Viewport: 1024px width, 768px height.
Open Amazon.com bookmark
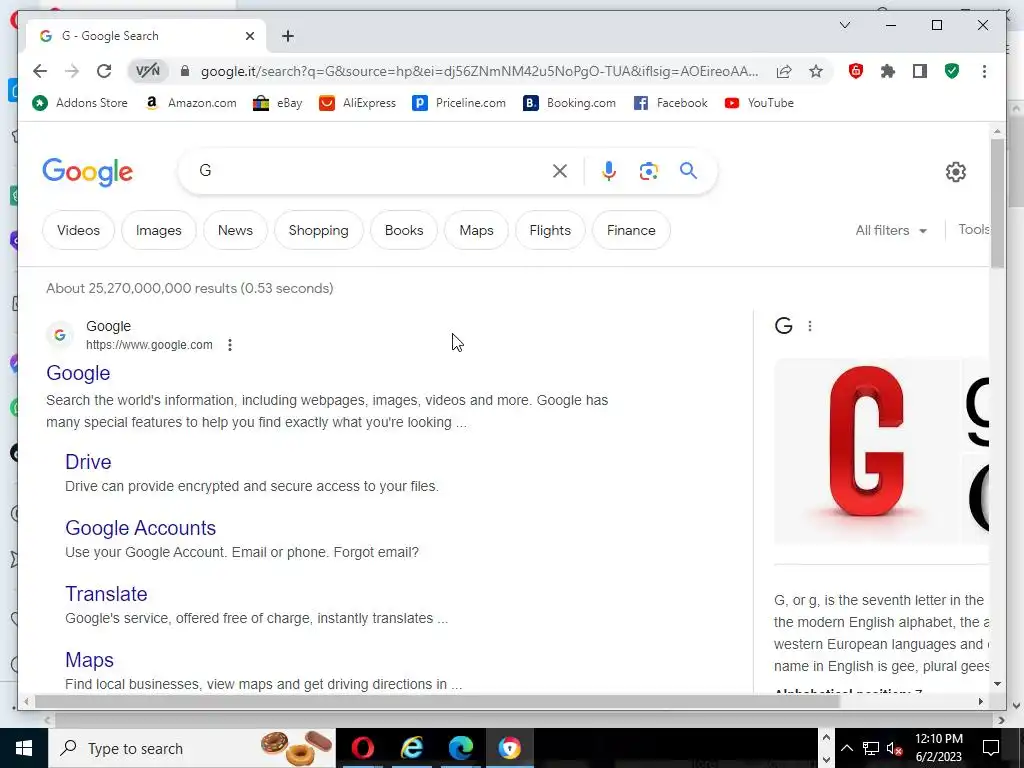190,103
